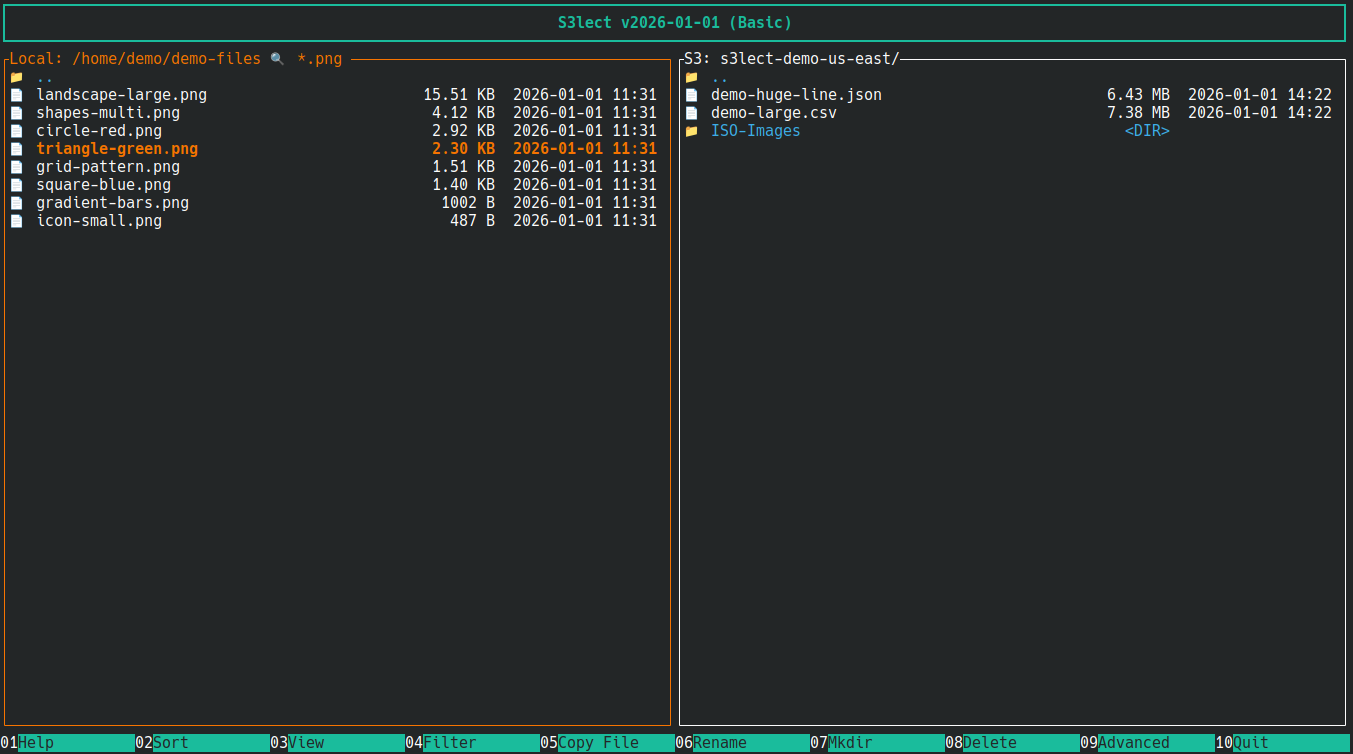The height and width of the screenshot is (754, 1353).
Task: Click the document icon beside demo-huge-line.json
Action: coord(691,94)
